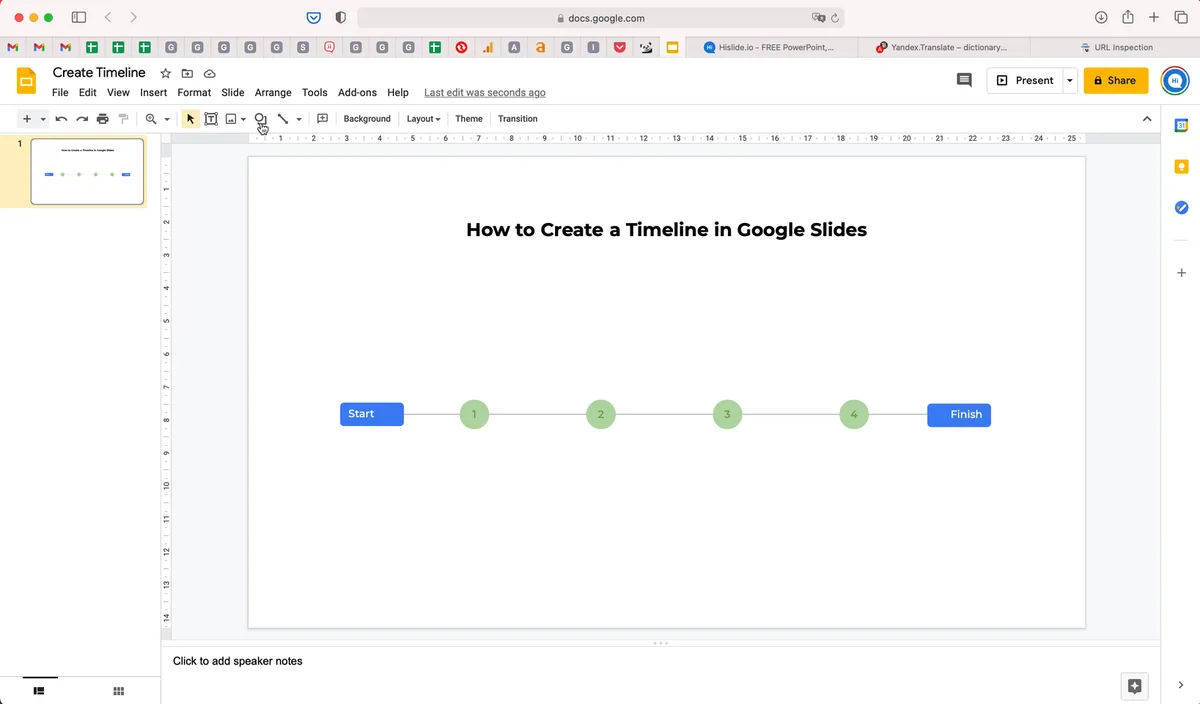Select the blue Finish shape
This screenshot has height=704, width=1200.
point(959,415)
